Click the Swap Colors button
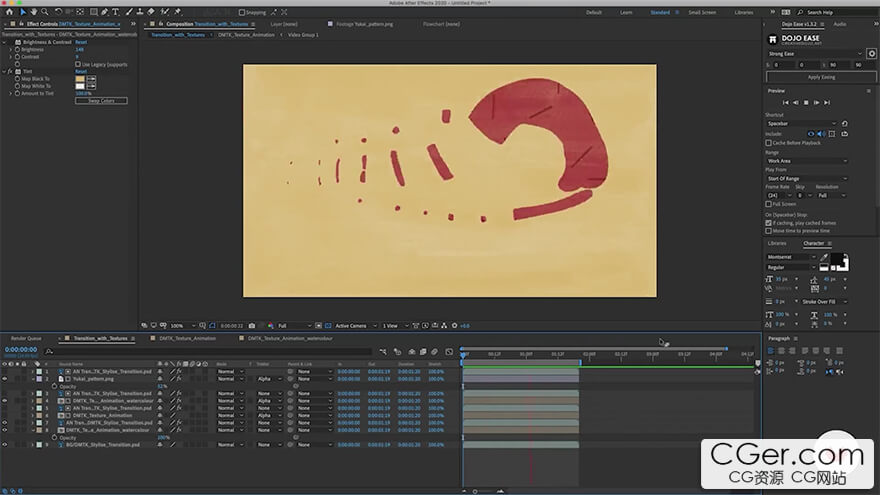This screenshot has height=495, width=880. (x=101, y=101)
